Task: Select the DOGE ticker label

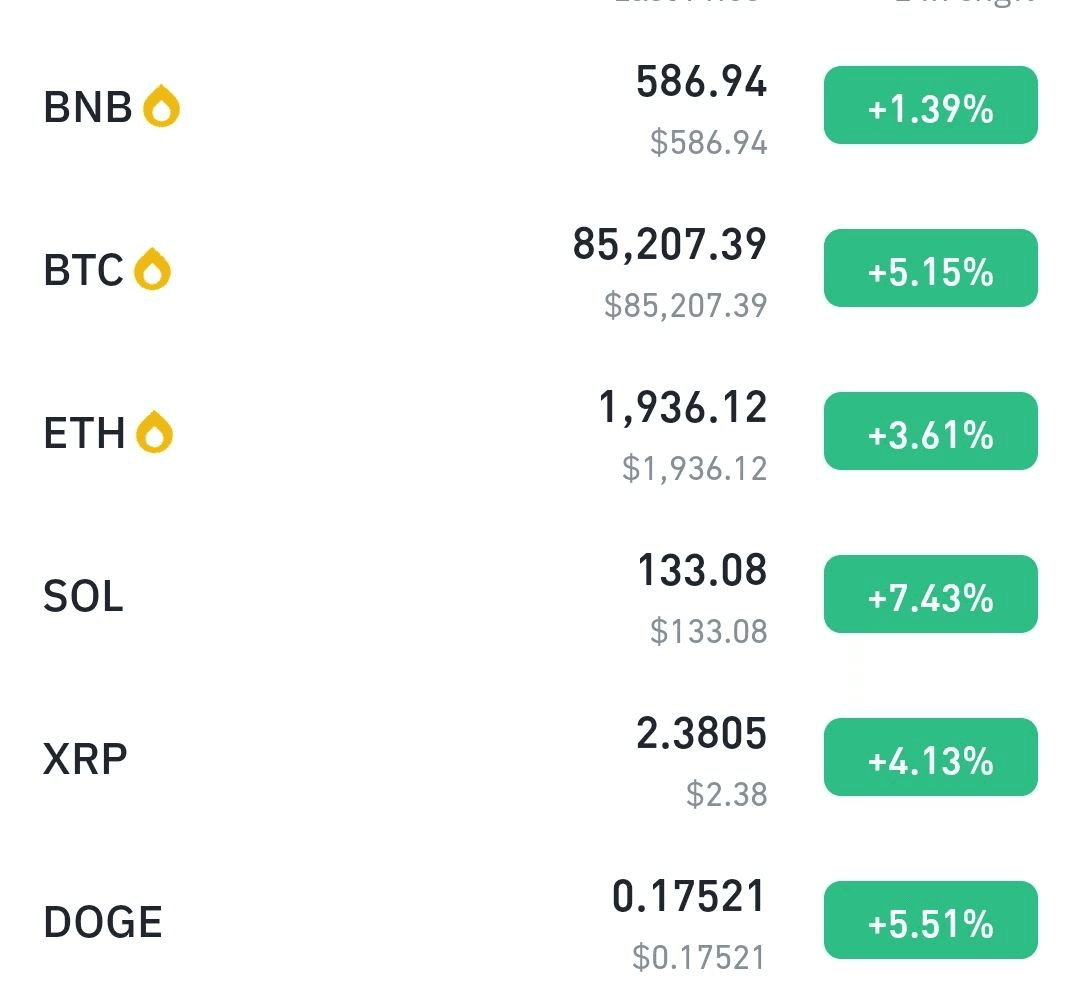Action: click(x=103, y=921)
